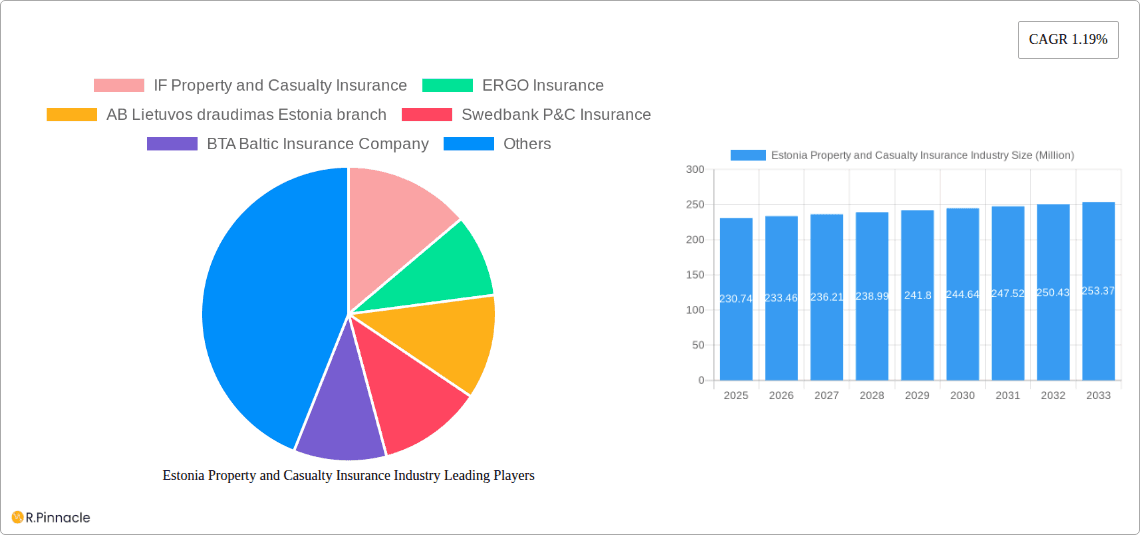The image size is (1140, 535).
Task: Click the 2028 bar showing 238.99
Action: tap(872, 296)
